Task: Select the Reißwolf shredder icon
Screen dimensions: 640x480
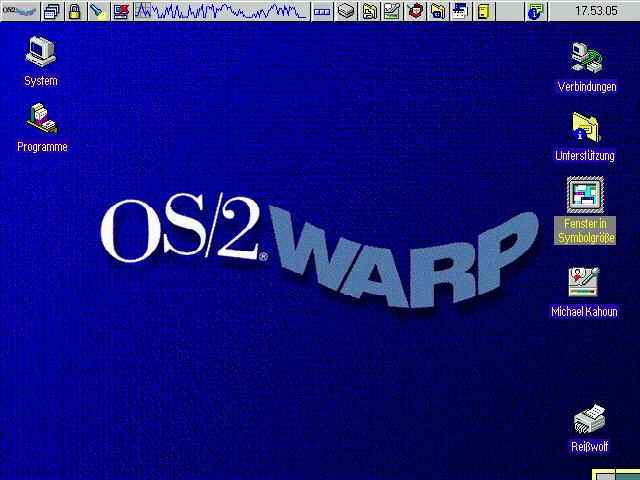Action: click(x=589, y=418)
